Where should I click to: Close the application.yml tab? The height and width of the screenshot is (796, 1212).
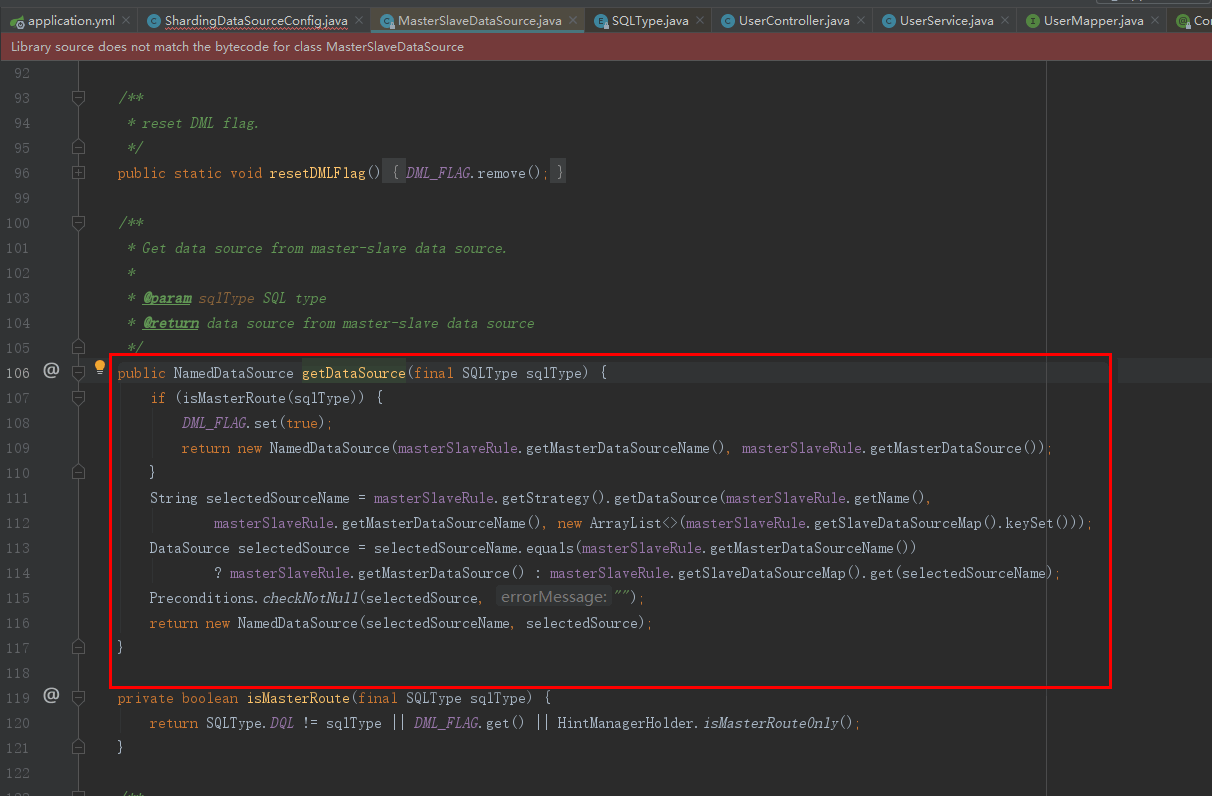click(x=125, y=21)
